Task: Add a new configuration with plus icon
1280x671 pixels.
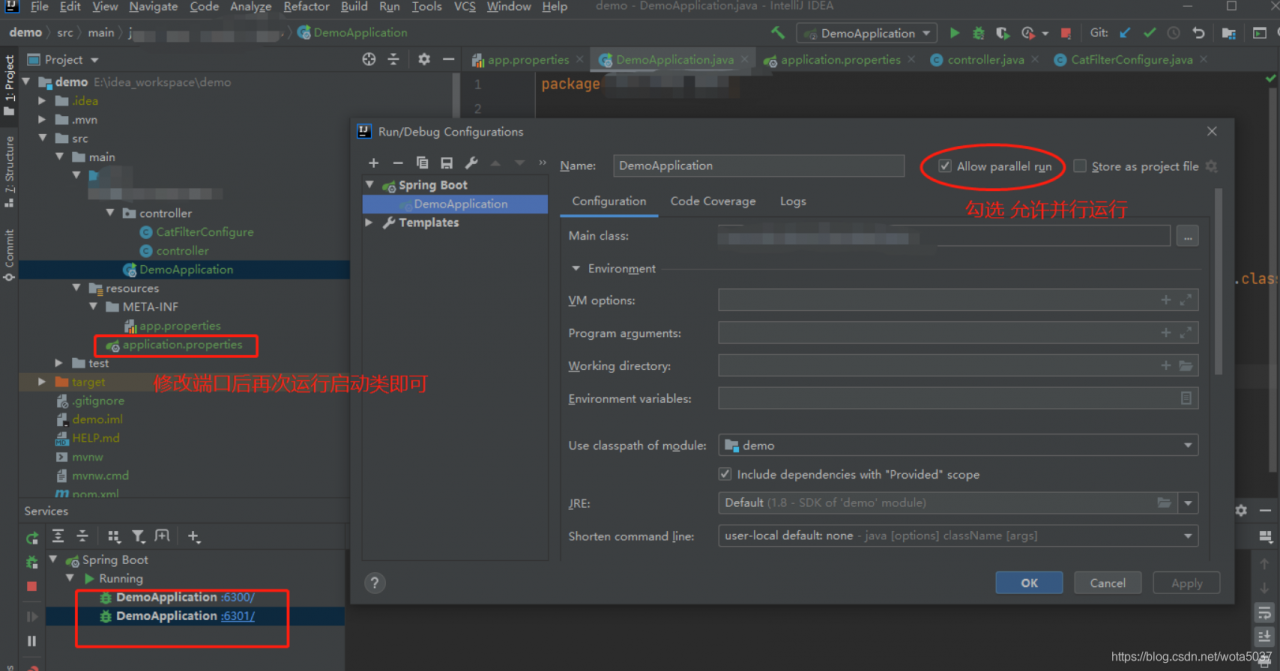Action: (374, 163)
